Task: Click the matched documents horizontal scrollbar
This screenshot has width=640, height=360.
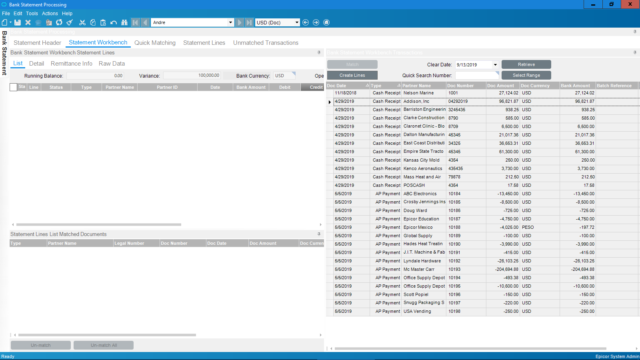Action: coord(107,335)
